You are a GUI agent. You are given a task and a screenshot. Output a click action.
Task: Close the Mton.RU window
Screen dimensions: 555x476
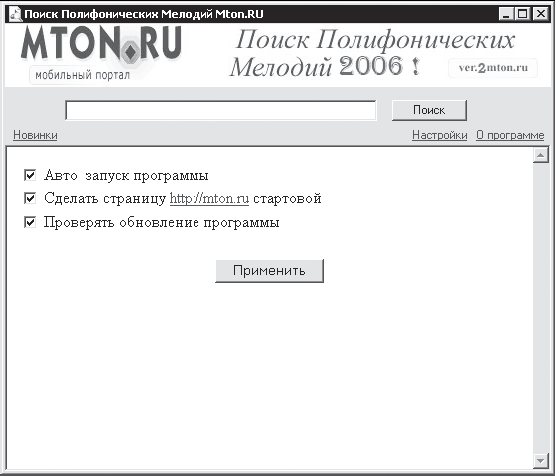pyautogui.click(x=541, y=14)
